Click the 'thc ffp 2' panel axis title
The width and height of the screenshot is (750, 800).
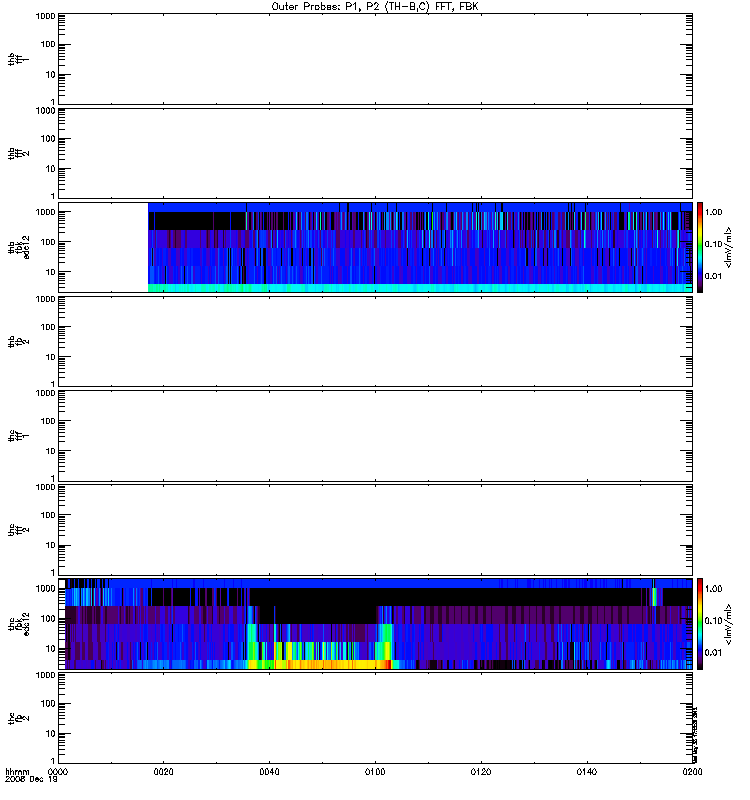point(18,718)
